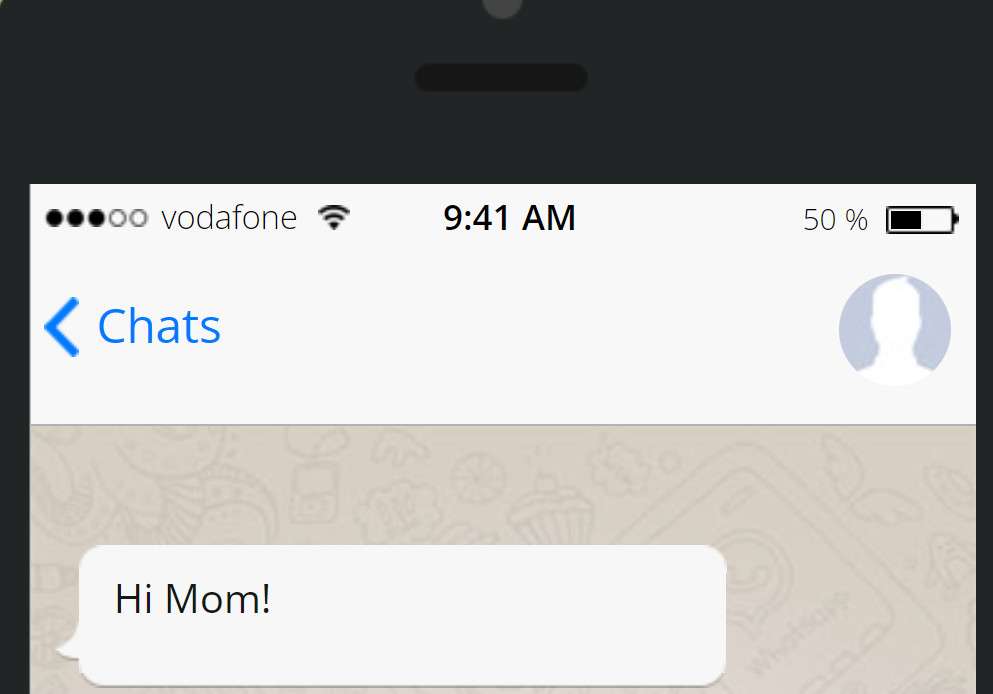Go back to the Chats list
Image resolution: width=993 pixels, height=694 pixels.
[x=158, y=327]
